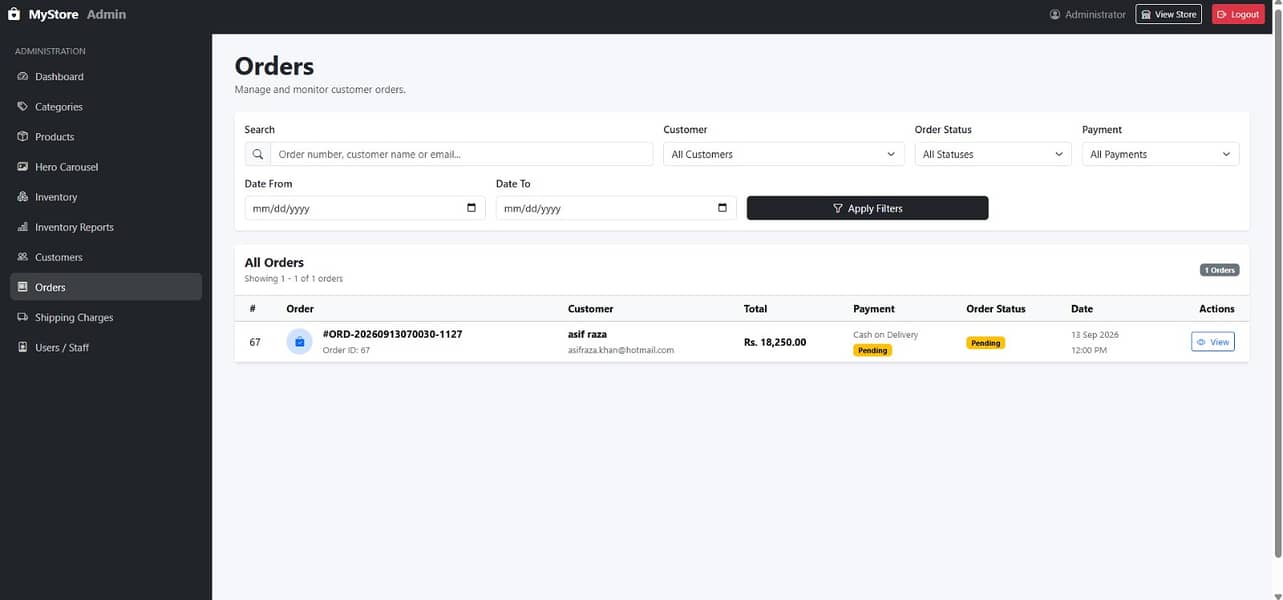Click the Order ID: 67 text

[x=346, y=351]
